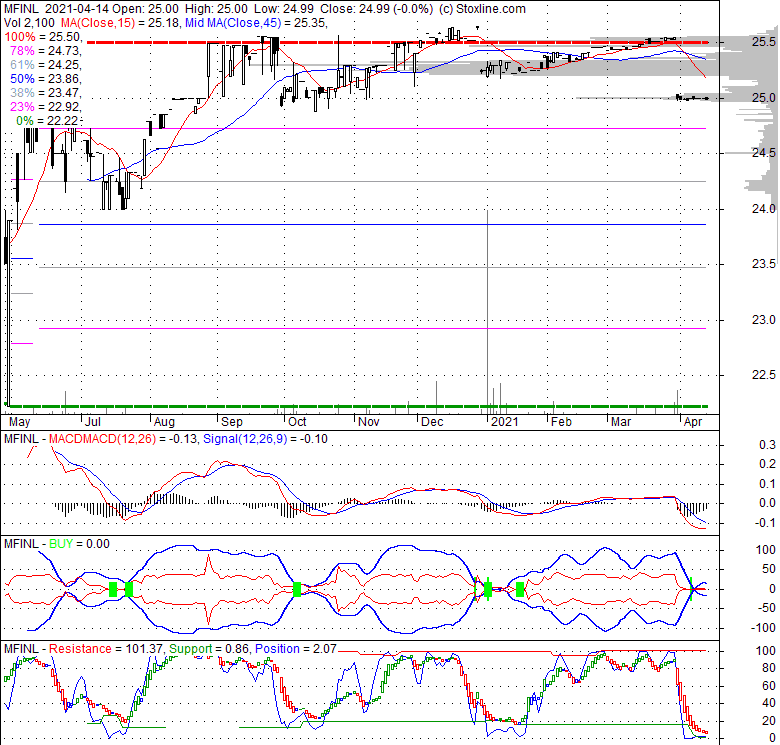
Task: Click the 23.0 price axis label
Action: 764,320
